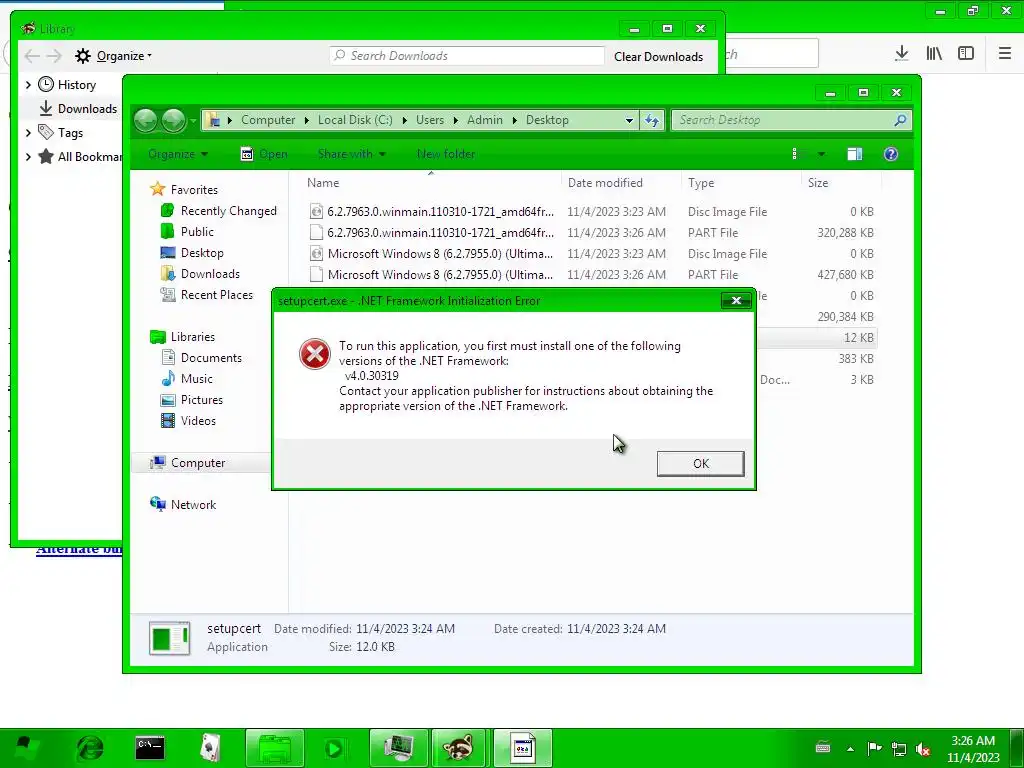Sort by the Size column header
Image resolution: width=1024 pixels, height=768 pixels.
tap(841, 183)
